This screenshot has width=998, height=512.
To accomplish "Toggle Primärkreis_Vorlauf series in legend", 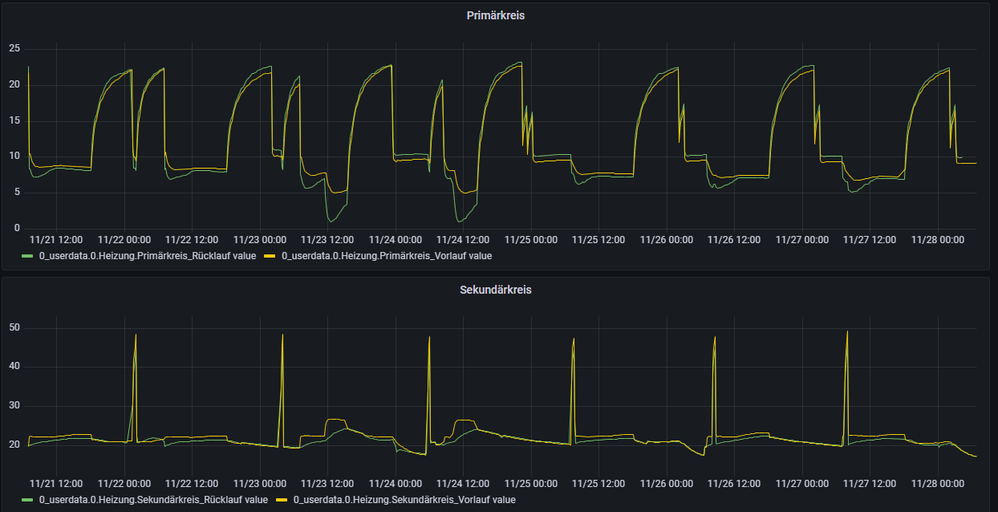I will pyautogui.click(x=386, y=256).
